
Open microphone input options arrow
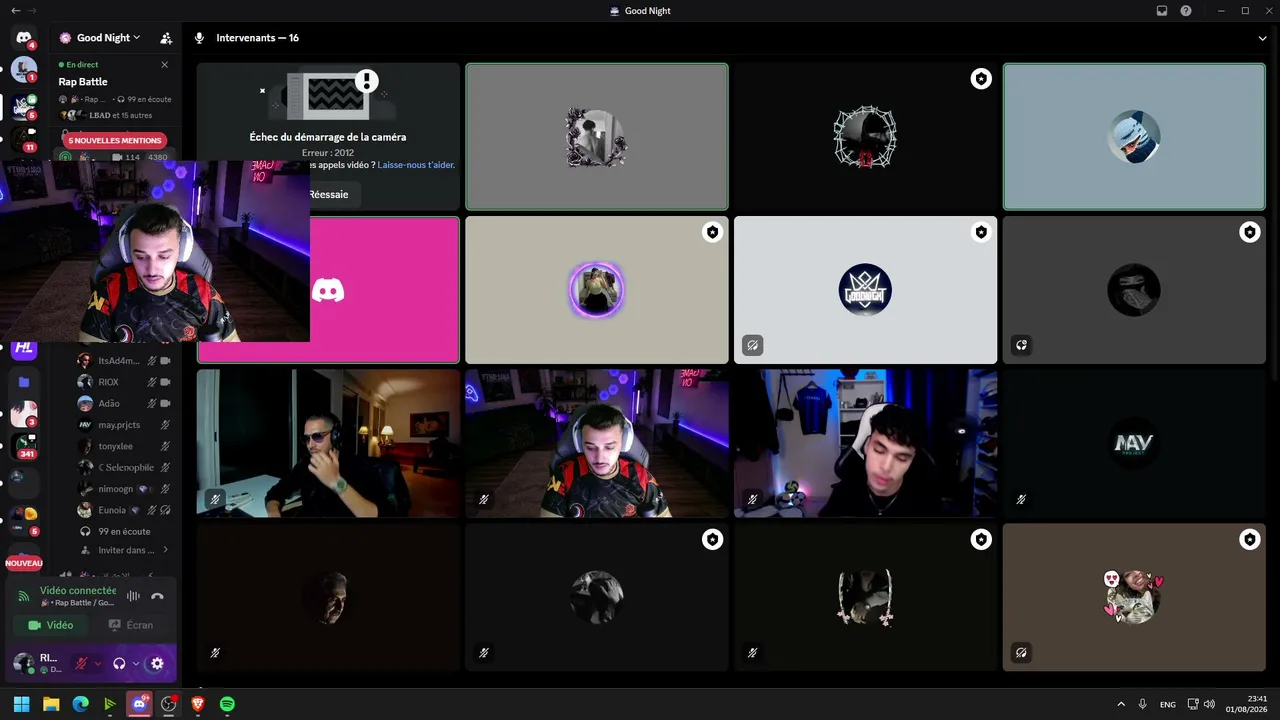pyautogui.click(x=98, y=663)
